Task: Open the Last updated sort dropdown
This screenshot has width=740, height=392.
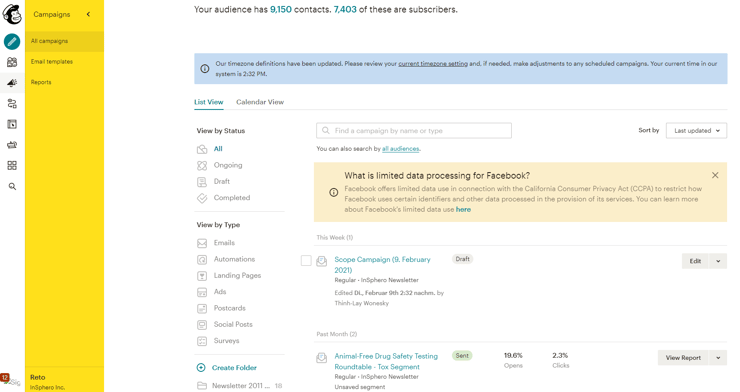Action: point(696,131)
